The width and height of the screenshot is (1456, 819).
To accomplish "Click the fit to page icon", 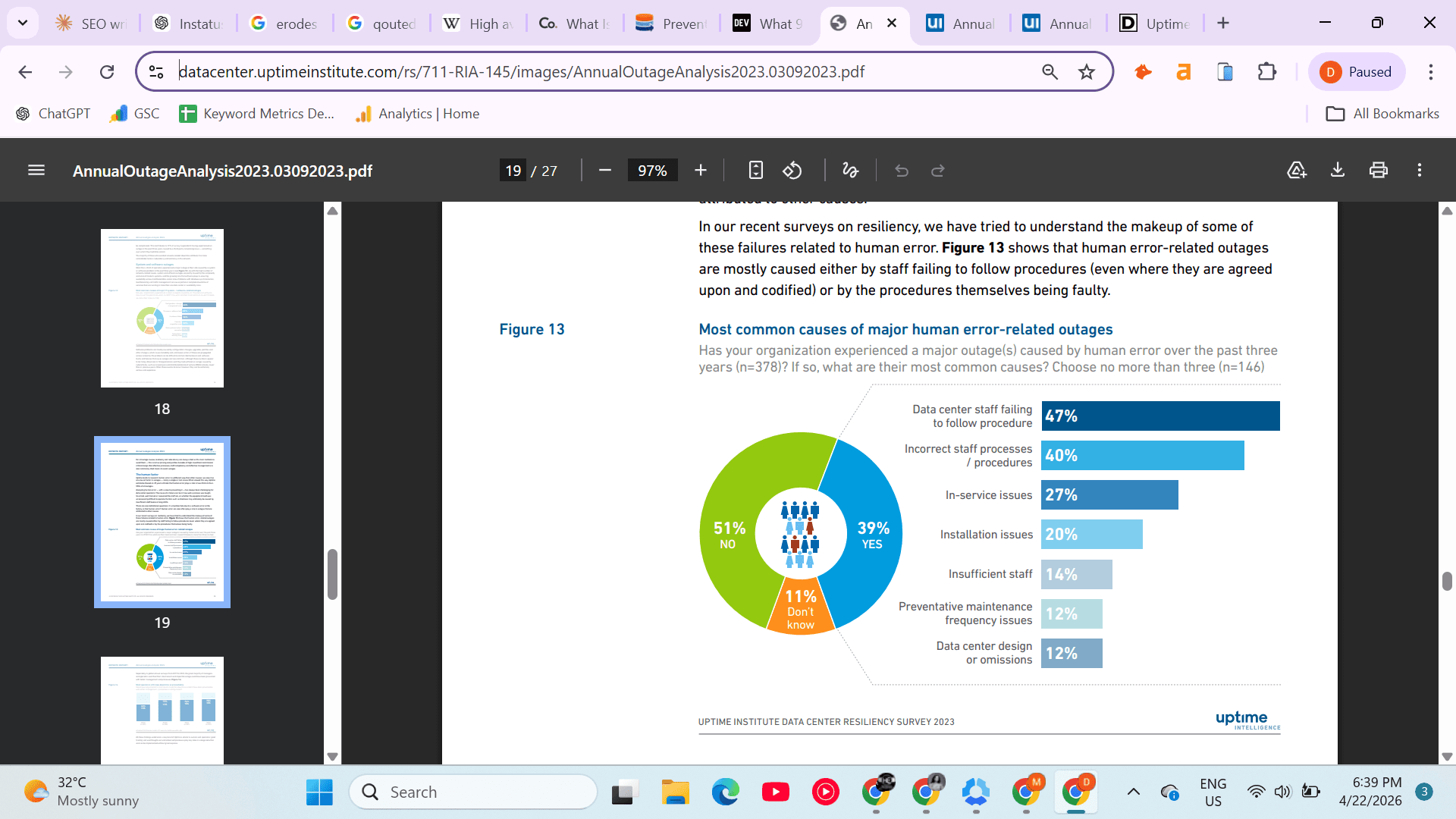I will click(755, 171).
